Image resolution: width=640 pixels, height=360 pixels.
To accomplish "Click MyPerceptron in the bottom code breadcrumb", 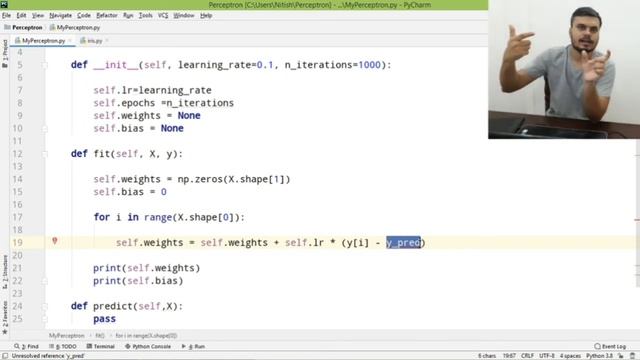I will (67, 336).
